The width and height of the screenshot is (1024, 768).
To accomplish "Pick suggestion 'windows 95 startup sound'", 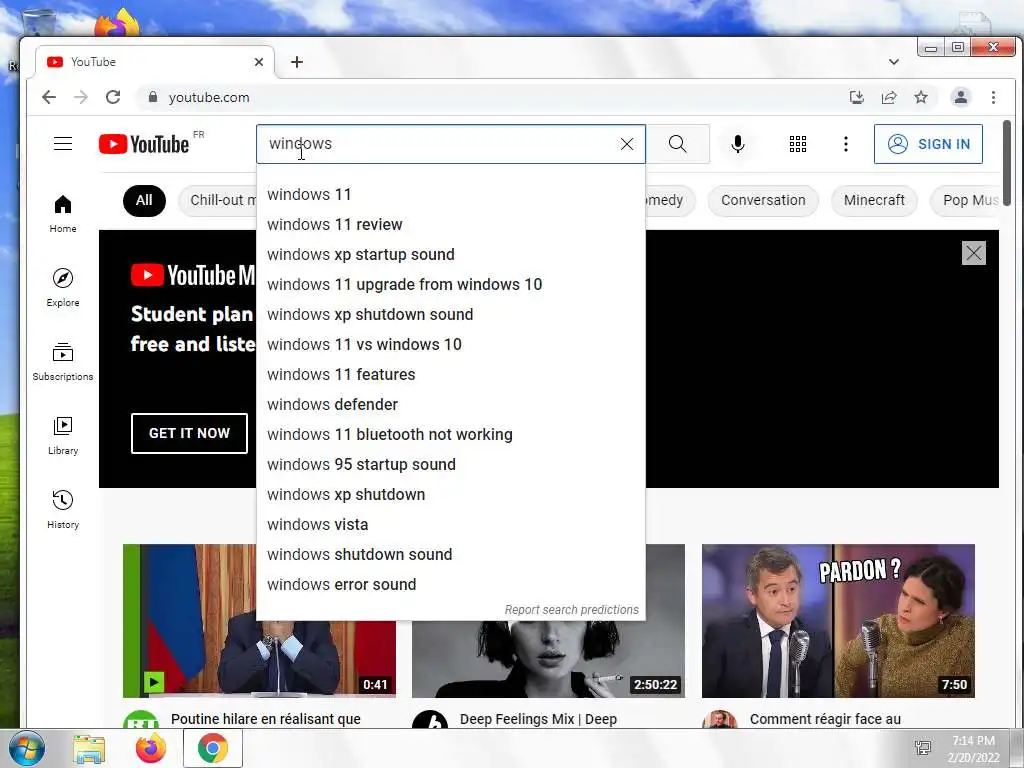I will [451, 465].
